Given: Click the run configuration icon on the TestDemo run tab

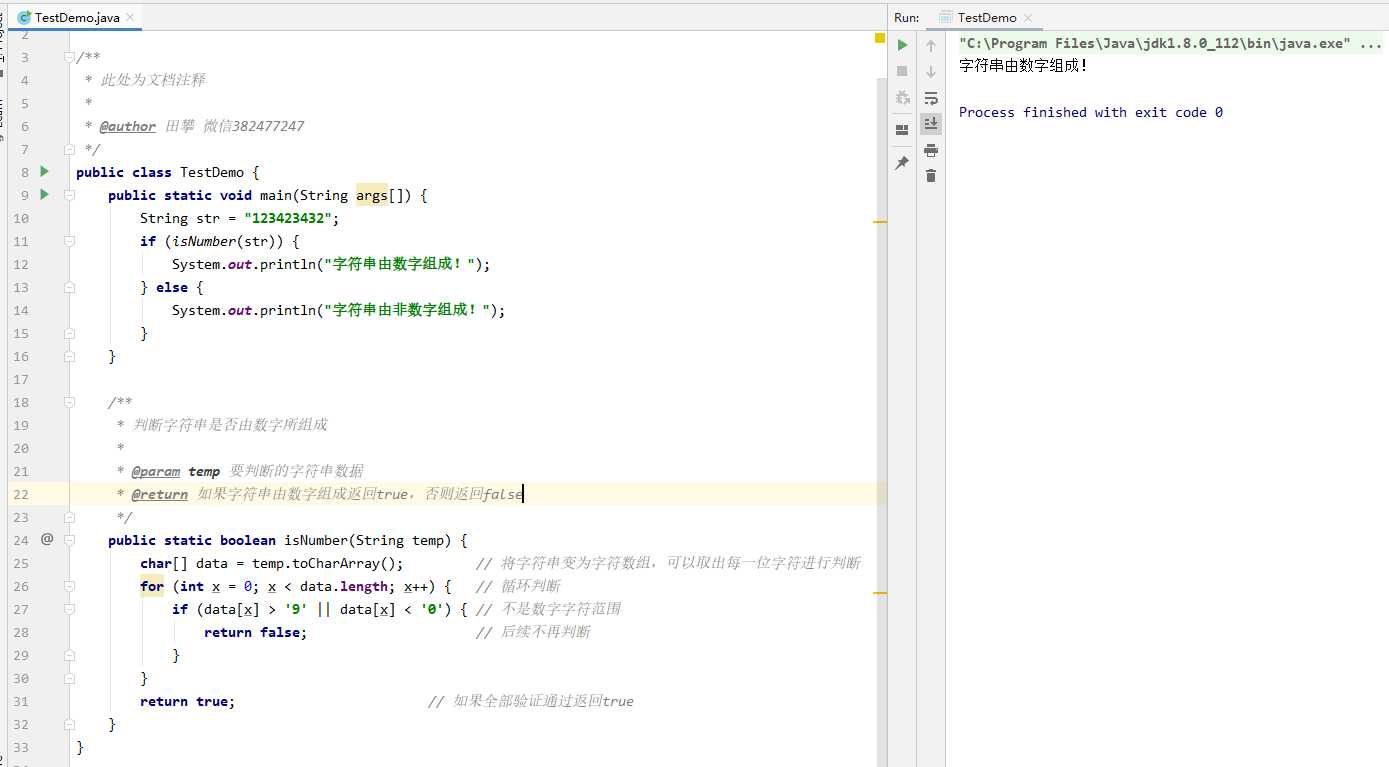Looking at the screenshot, I should 945,17.
